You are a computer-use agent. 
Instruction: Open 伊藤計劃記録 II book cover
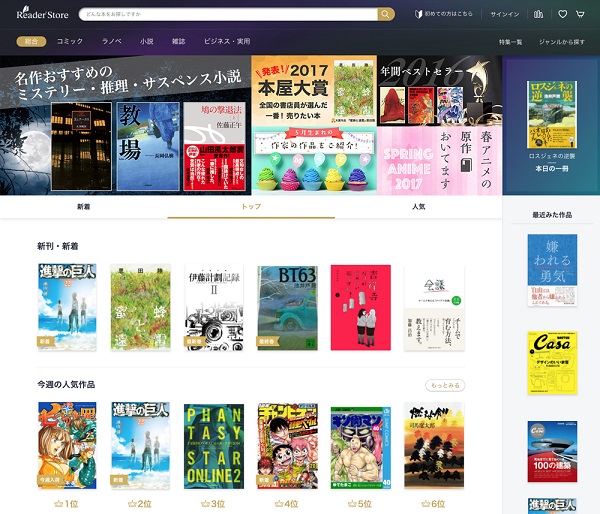pos(214,307)
